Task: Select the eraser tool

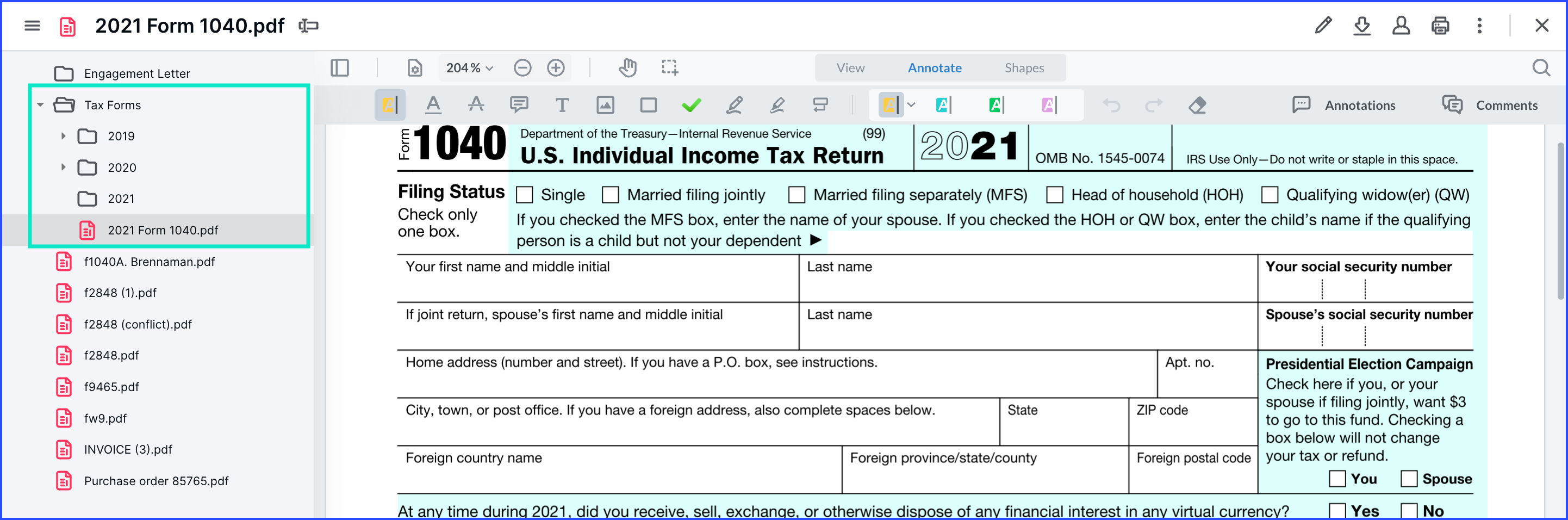Action: tap(1197, 106)
